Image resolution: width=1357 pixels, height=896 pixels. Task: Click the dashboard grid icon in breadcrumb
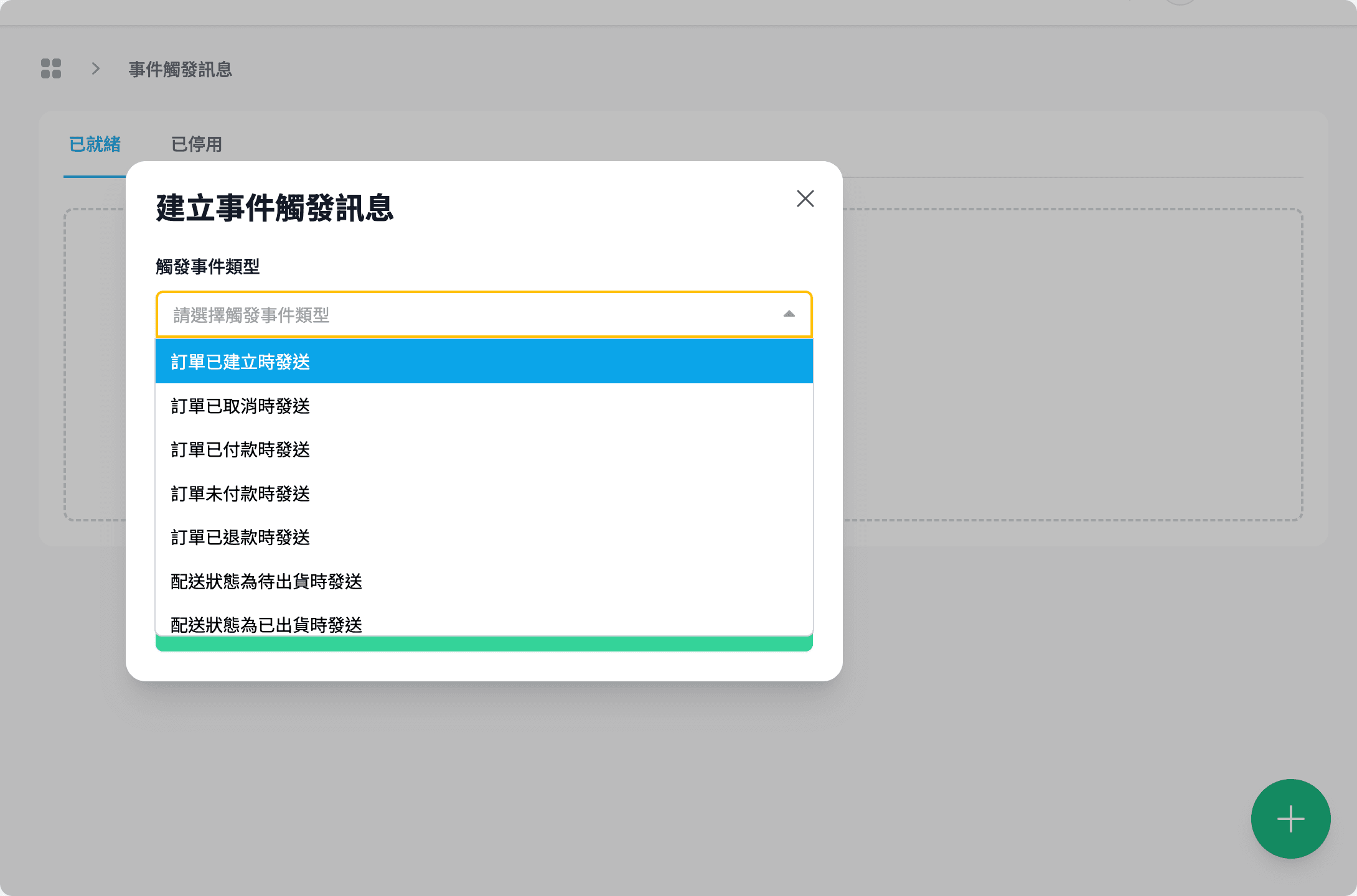(x=51, y=68)
